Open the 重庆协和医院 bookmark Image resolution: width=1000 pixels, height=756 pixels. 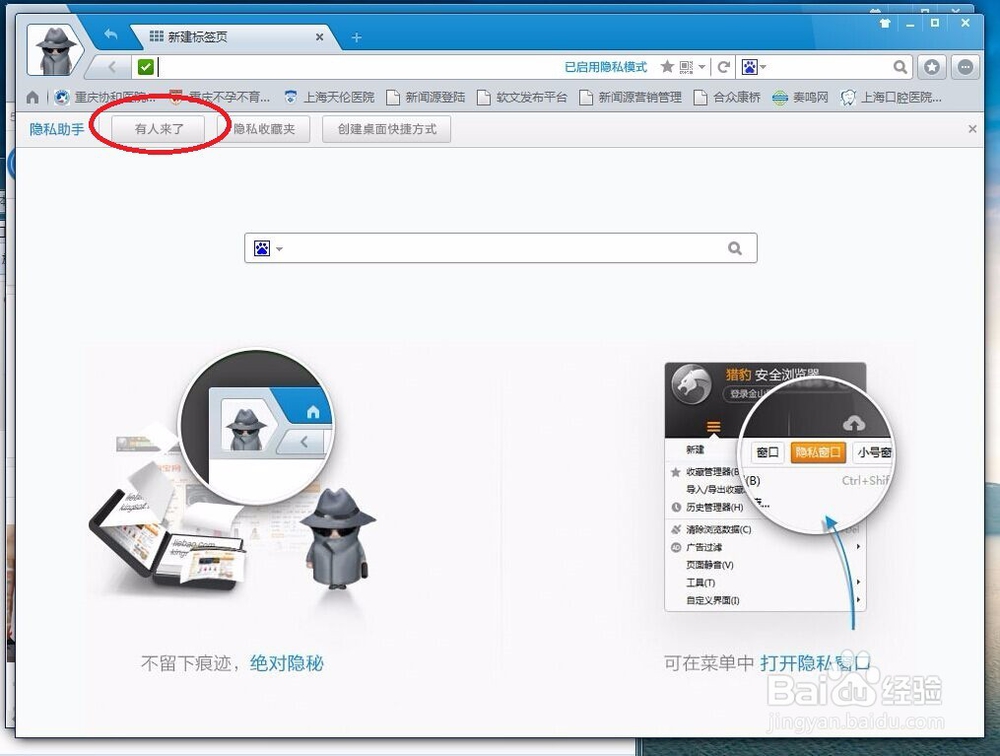[105, 97]
